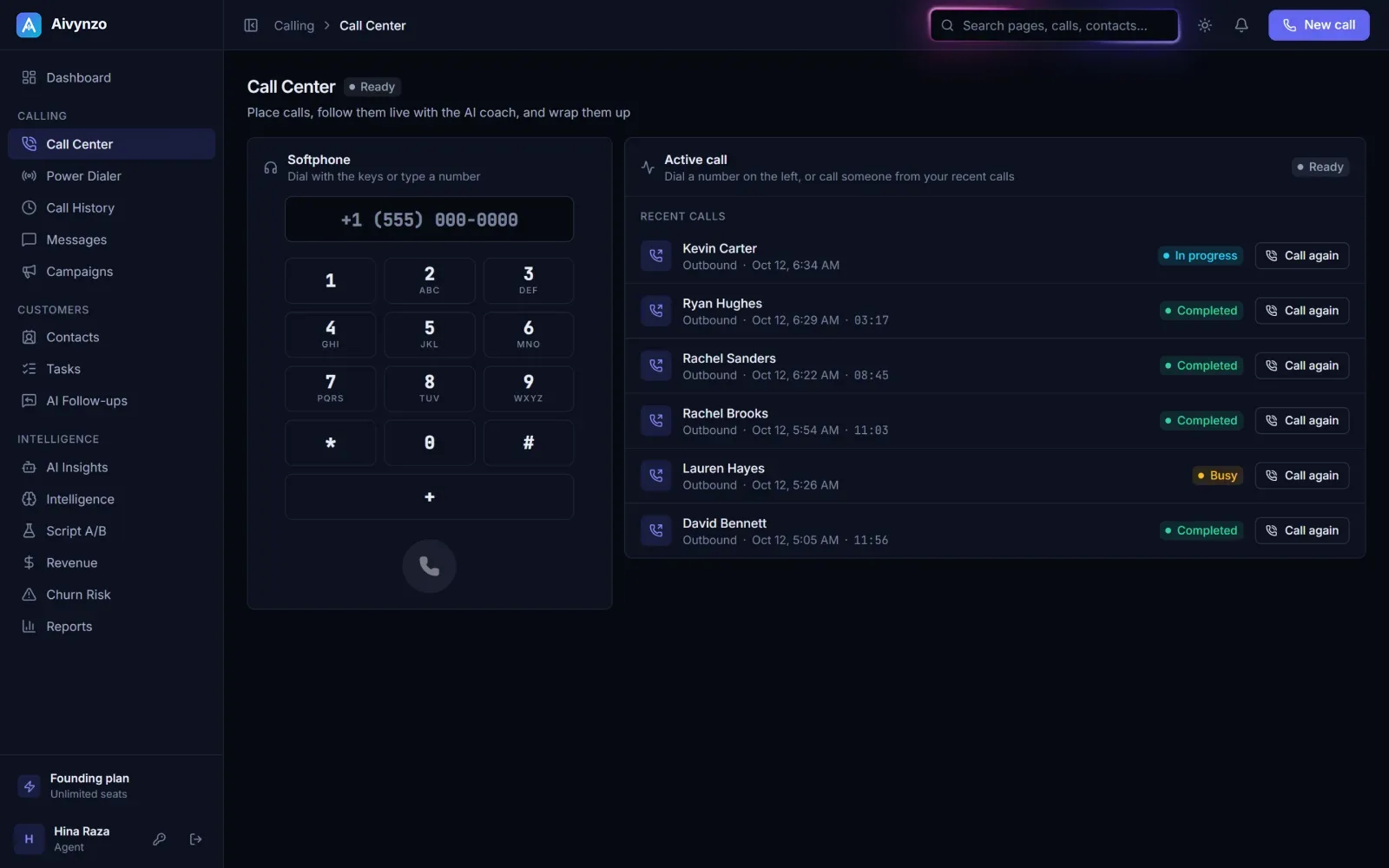Tap dial pad key 7 PQRS

[330, 388]
